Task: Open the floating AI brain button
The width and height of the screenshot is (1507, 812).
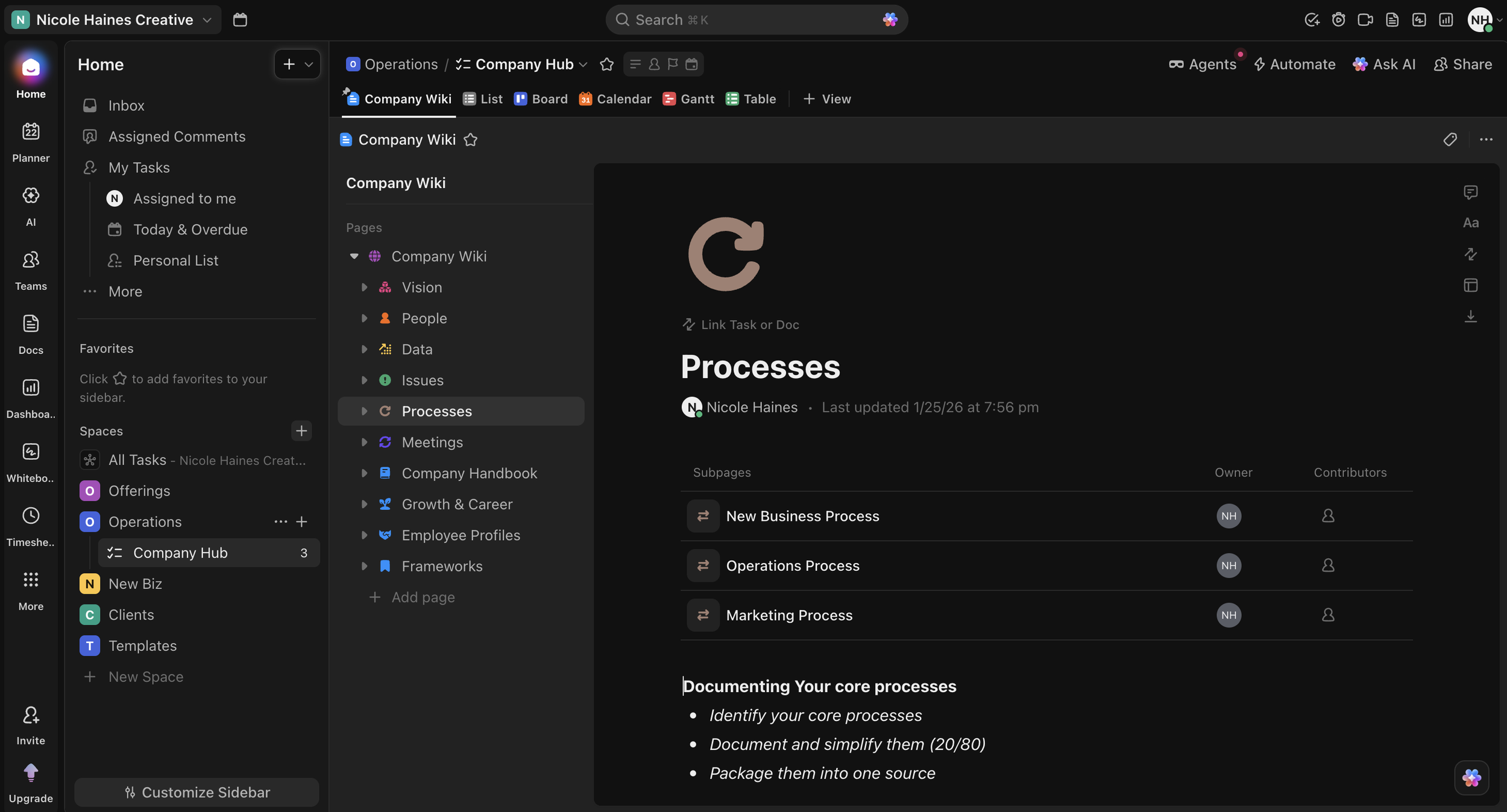Action: click(1471, 778)
